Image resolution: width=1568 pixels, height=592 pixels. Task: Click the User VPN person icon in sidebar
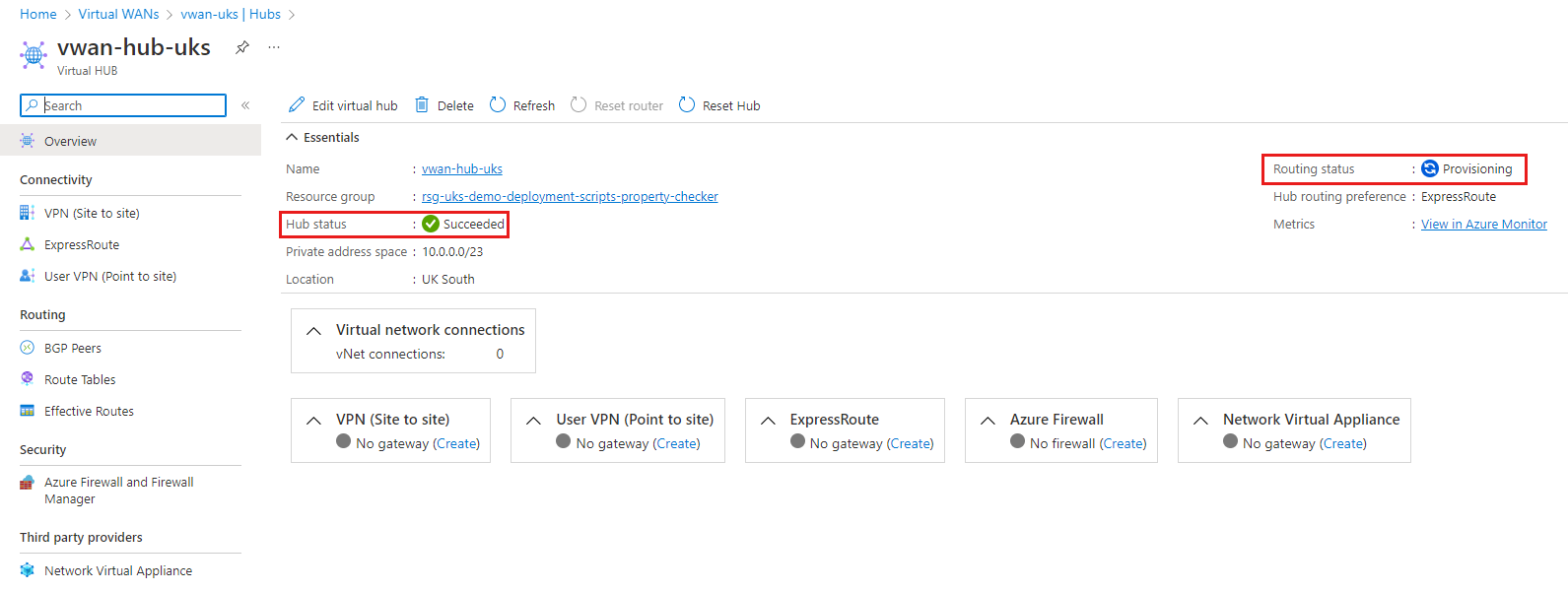point(28,276)
